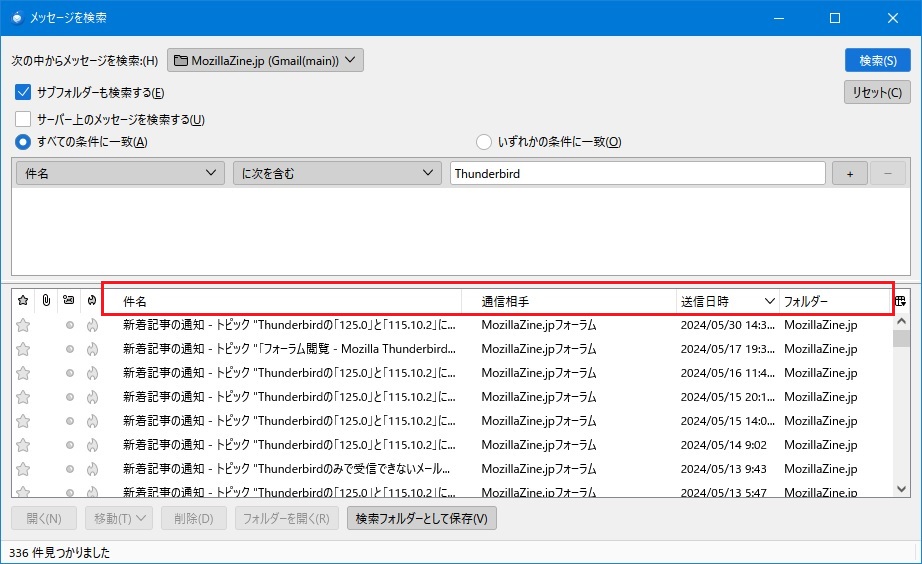Screen dimensions: 922x564
Task: Open the 件名 search field dropdown
Action: pos(120,173)
